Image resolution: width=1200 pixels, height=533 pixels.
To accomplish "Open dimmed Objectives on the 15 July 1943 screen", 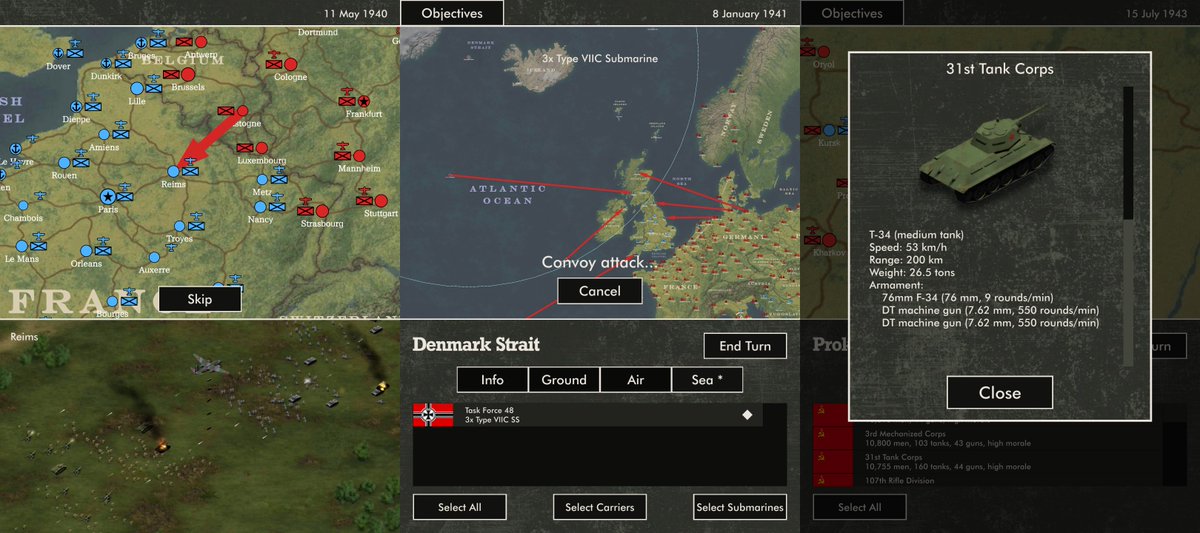I will pyautogui.click(x=853, y=14).
